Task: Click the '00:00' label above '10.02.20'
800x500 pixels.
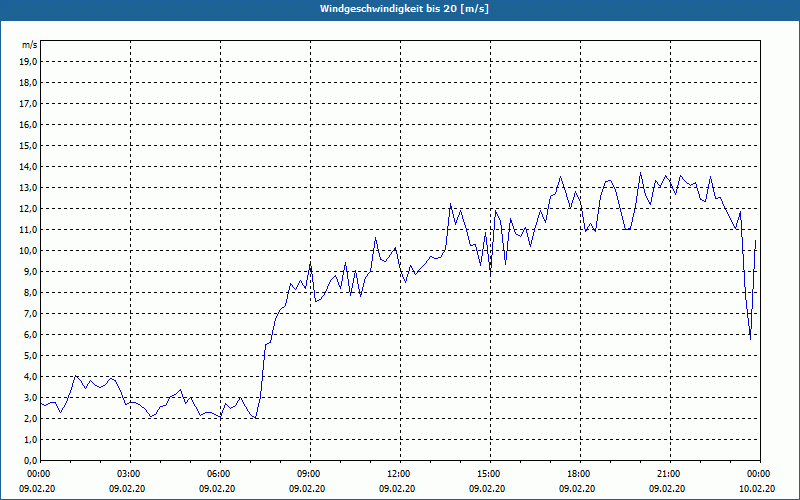Action: click(760, 474)
